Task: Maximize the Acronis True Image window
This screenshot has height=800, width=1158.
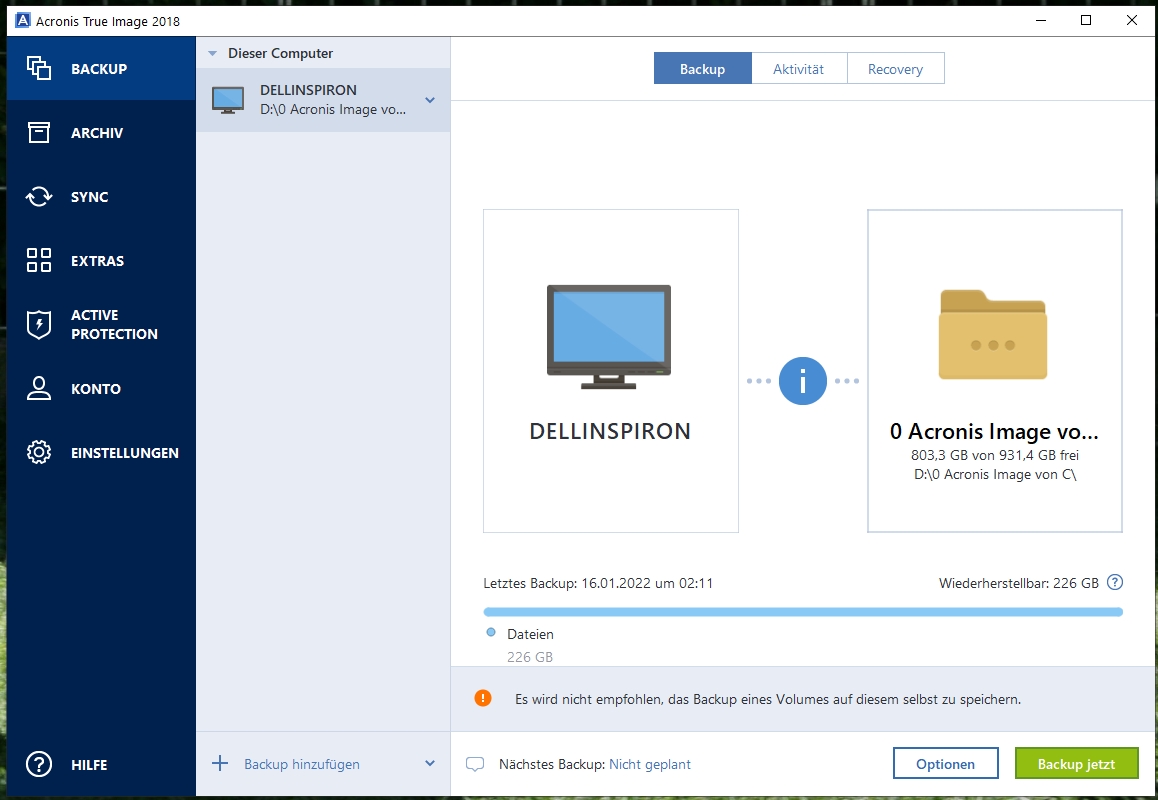Action: [1086, 20]
